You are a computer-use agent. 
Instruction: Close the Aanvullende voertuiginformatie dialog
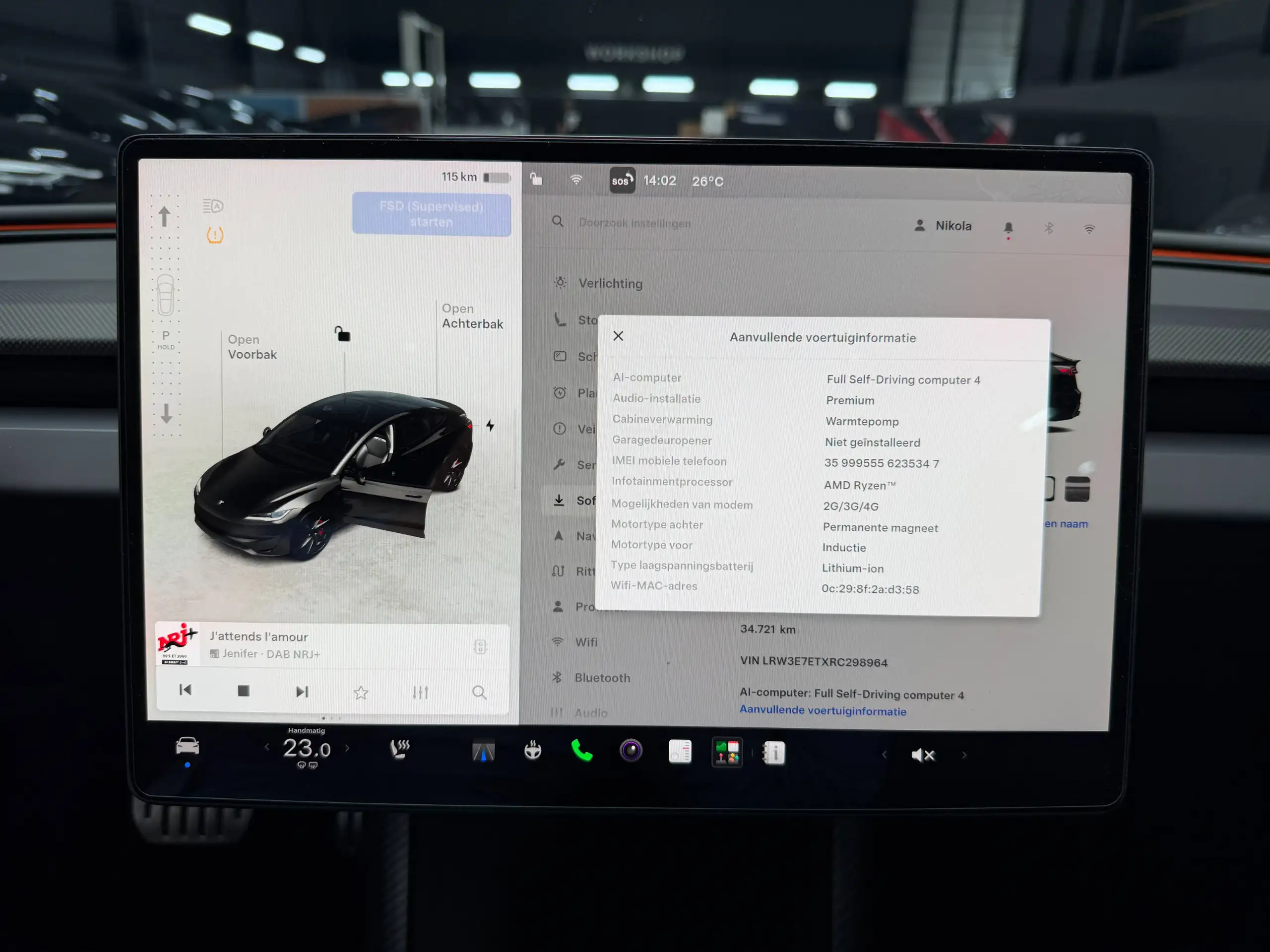[x=618, y=336]
